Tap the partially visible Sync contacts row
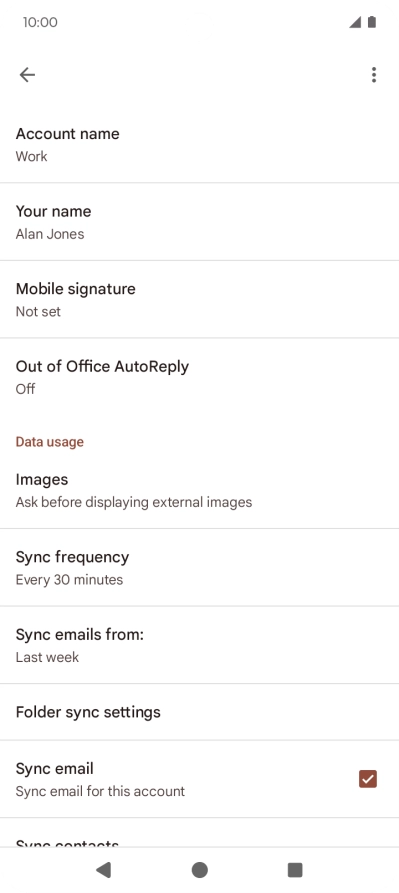The height and width of the screenshot is (893, 399). [199, 833]
